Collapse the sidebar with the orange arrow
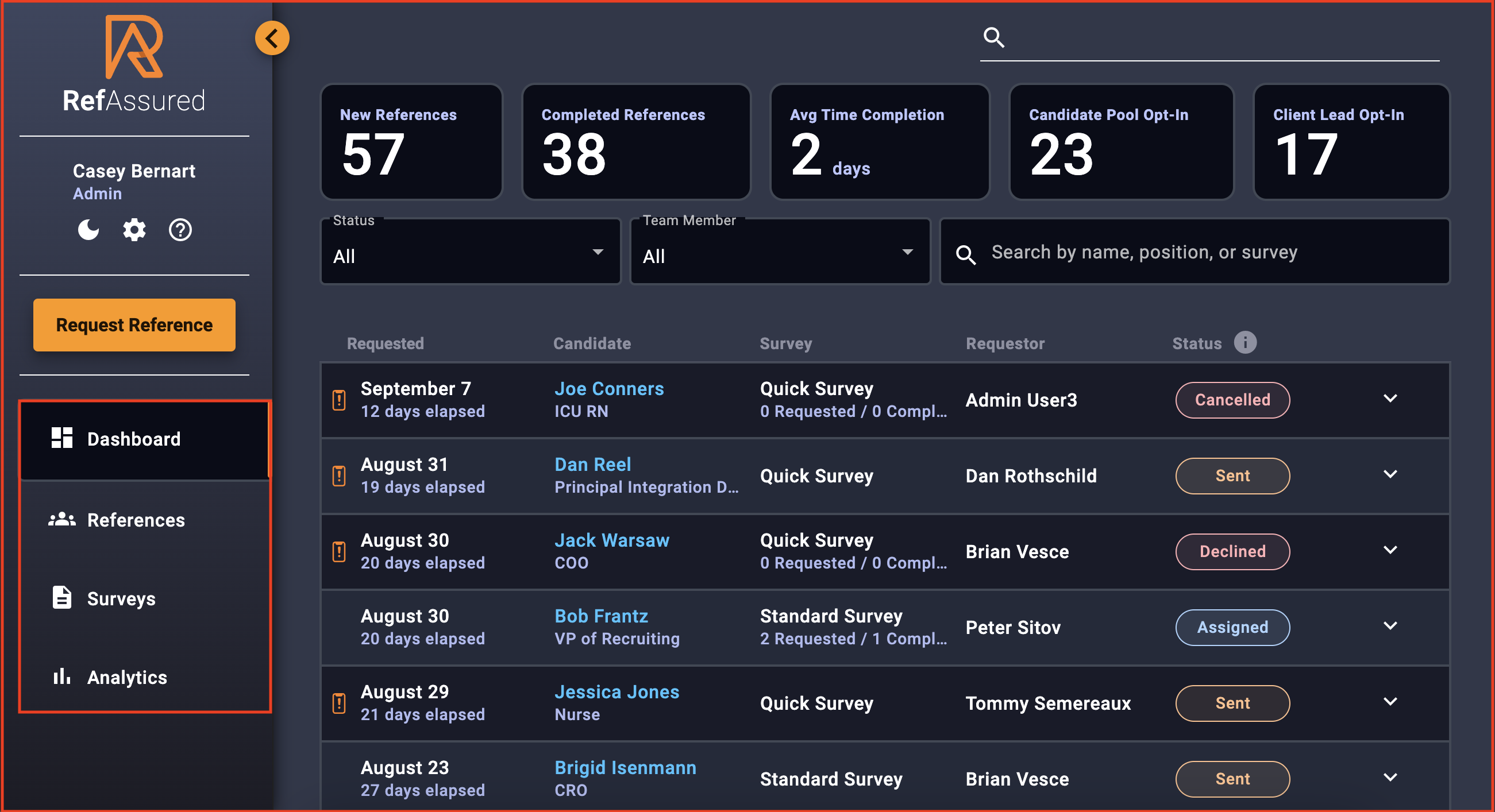 pos(272,38)
